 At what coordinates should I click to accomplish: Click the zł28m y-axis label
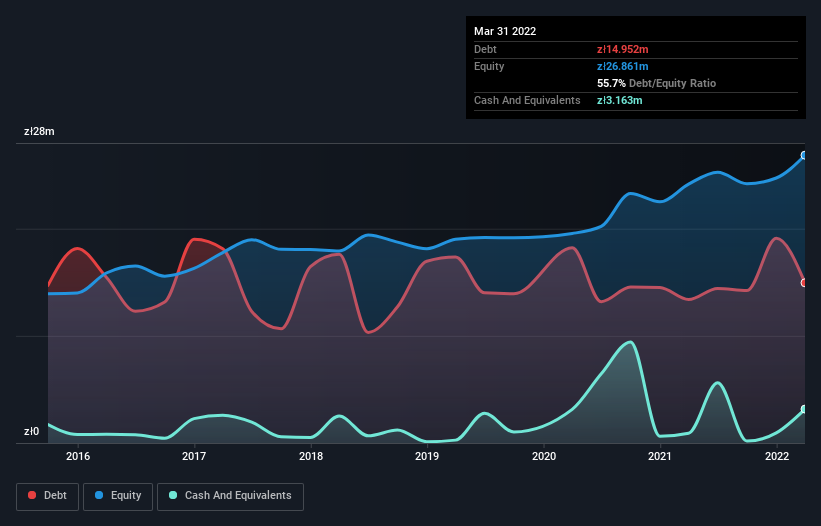click(x=39, y=131)
